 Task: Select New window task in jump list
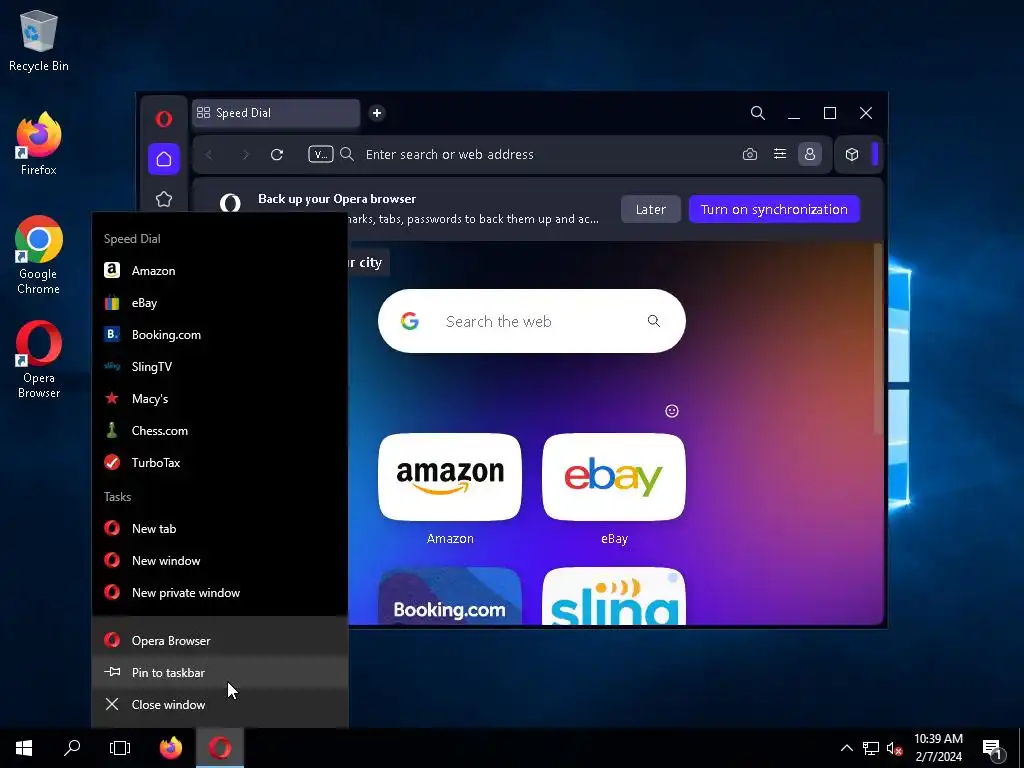[220, 560]
